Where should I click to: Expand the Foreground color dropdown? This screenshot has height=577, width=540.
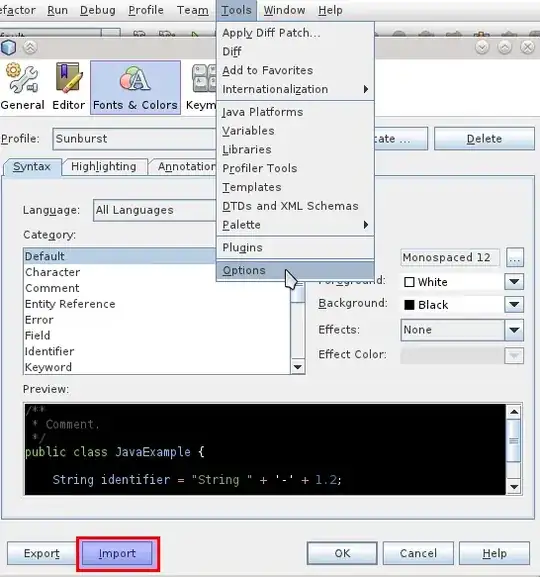coord(514,282)
